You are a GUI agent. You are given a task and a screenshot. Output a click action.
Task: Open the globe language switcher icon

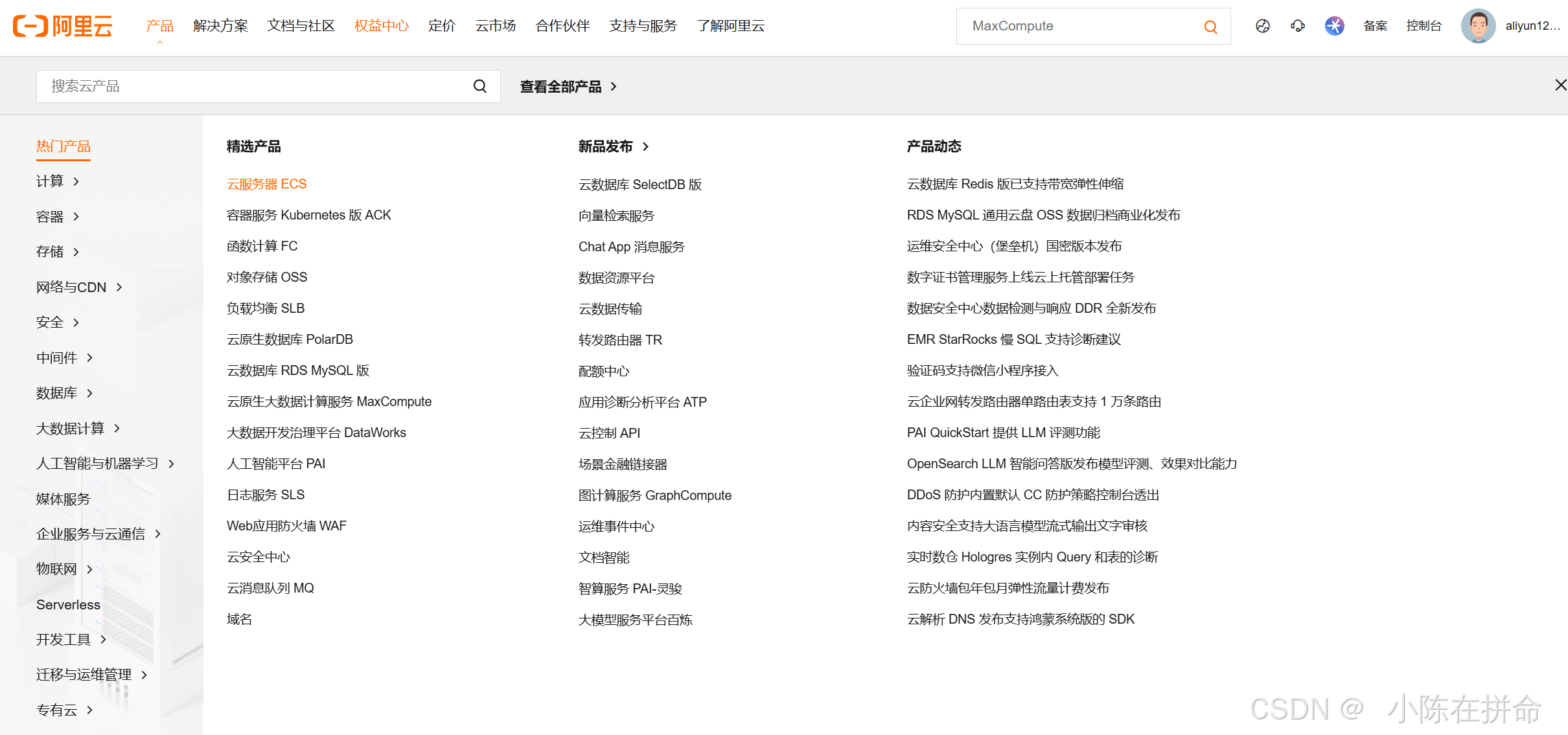[x=1263, y=26]
